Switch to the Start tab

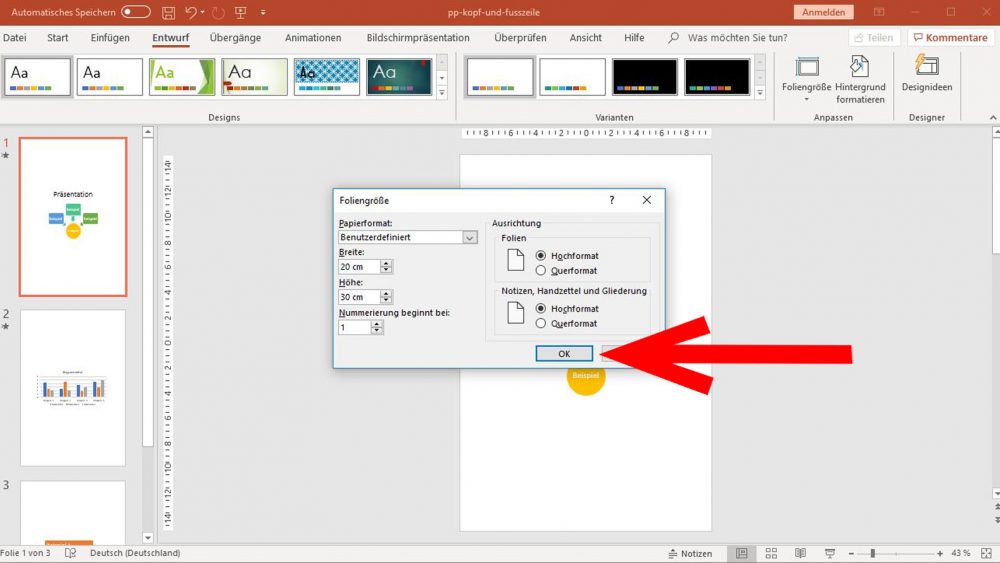(57, 38)
